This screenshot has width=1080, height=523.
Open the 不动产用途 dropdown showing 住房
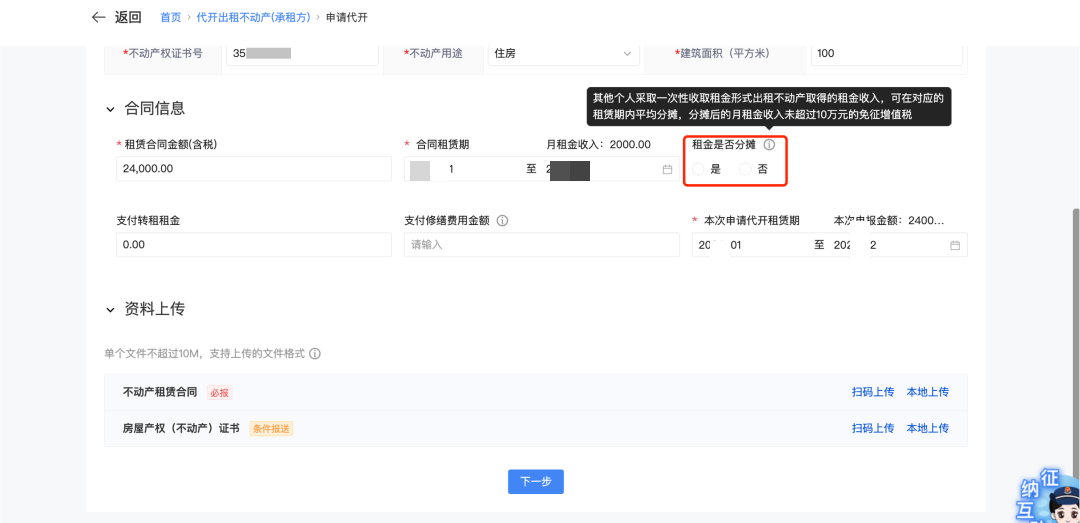coord(563,54)
